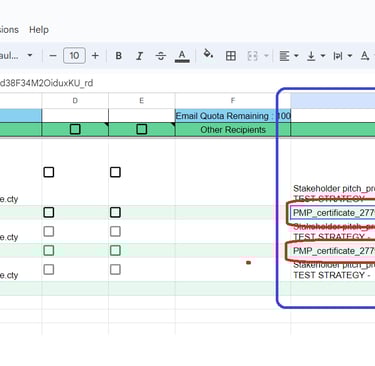Toggle column D checkbox just below green header

click(49, 172)
